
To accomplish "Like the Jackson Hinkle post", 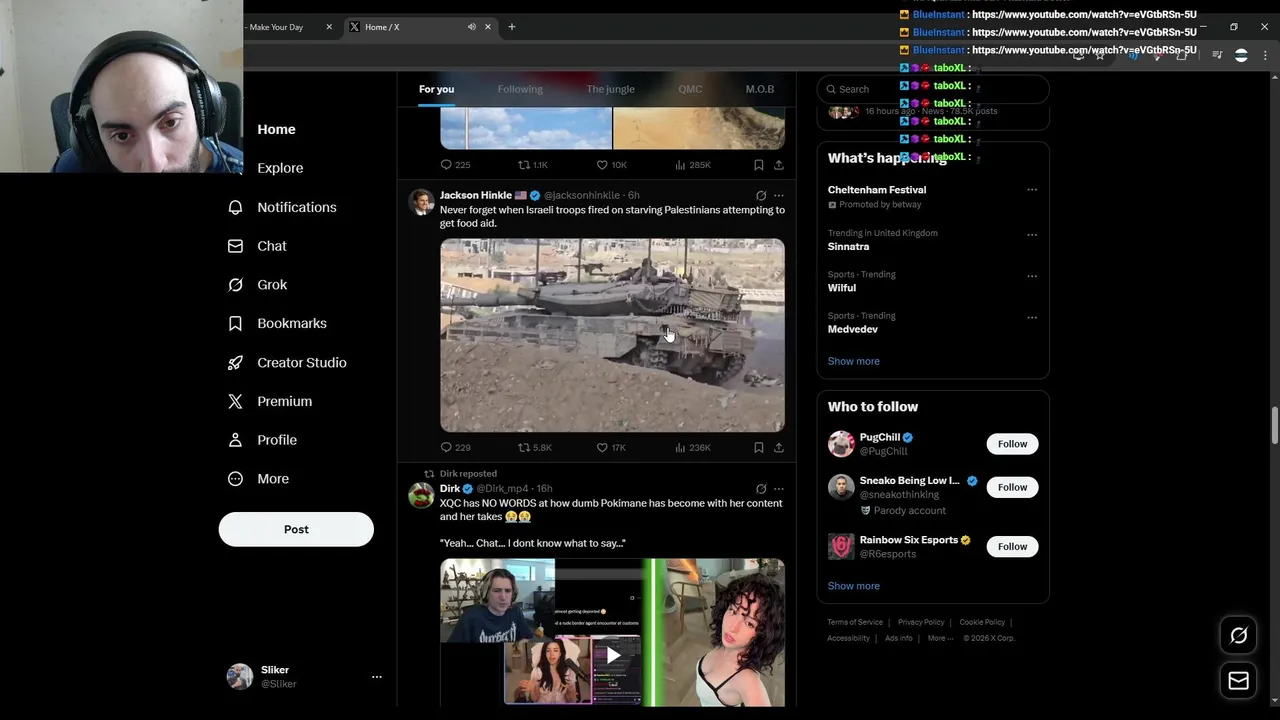I will click(602, 447).
